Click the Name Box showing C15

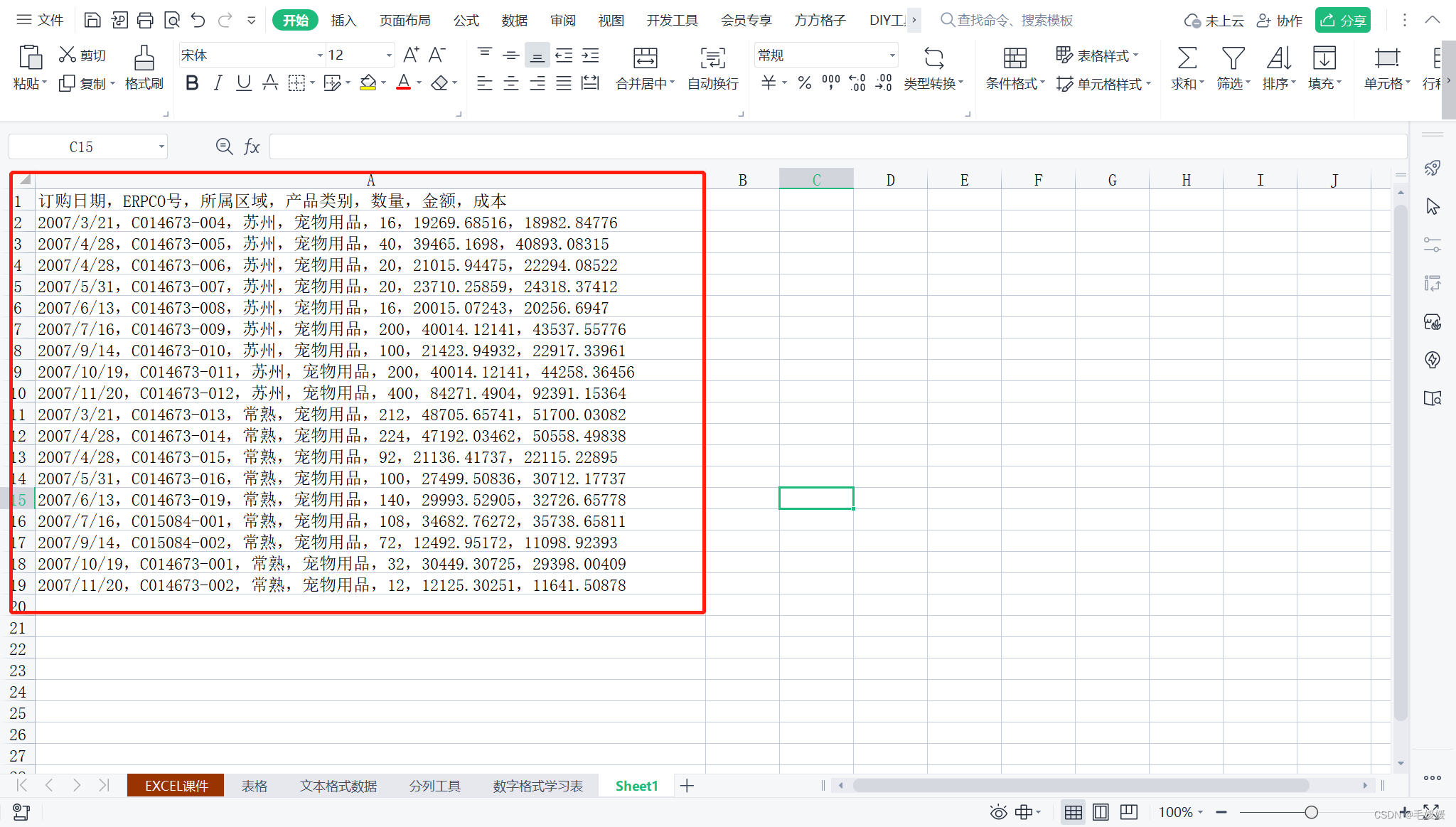(81, 146)
